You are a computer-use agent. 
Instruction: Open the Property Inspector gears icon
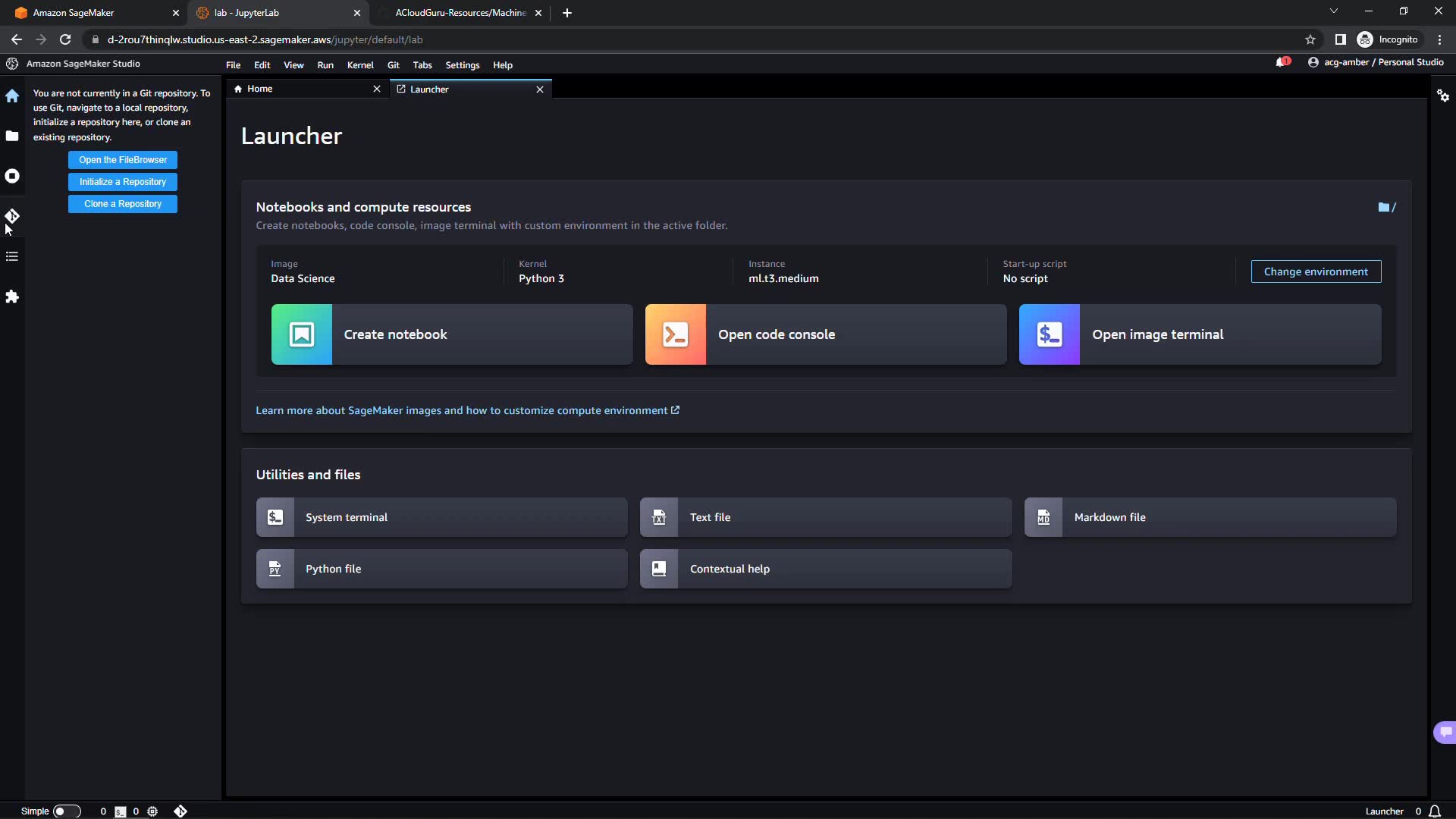(x=1443, y=96)
